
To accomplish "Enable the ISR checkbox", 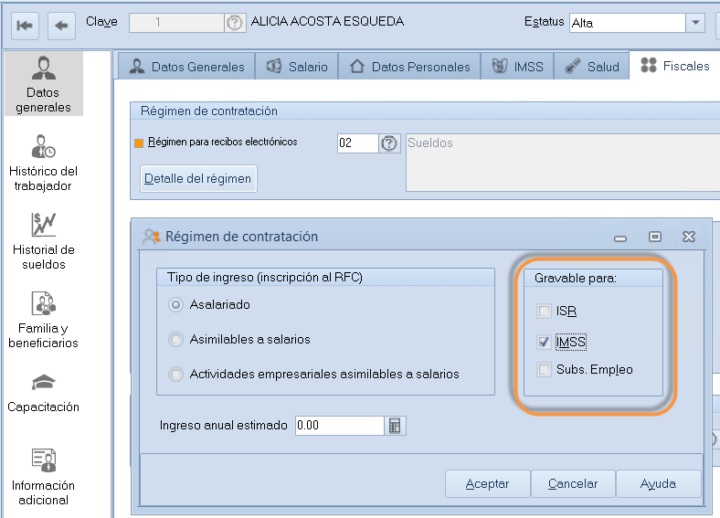I will click(544, 311).
